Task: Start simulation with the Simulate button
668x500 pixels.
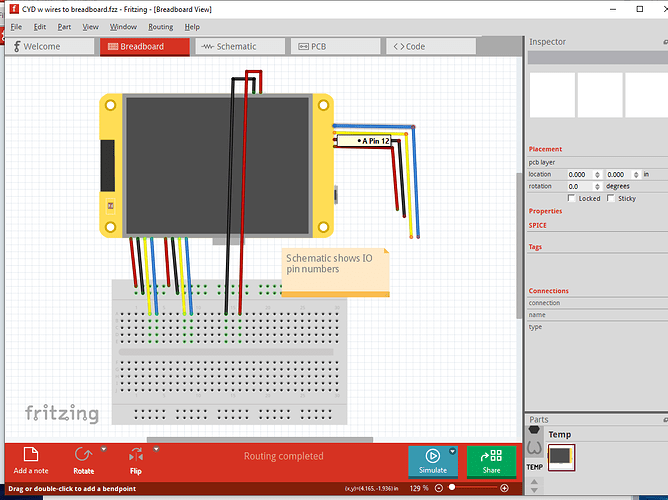Action: coord(432,460)
